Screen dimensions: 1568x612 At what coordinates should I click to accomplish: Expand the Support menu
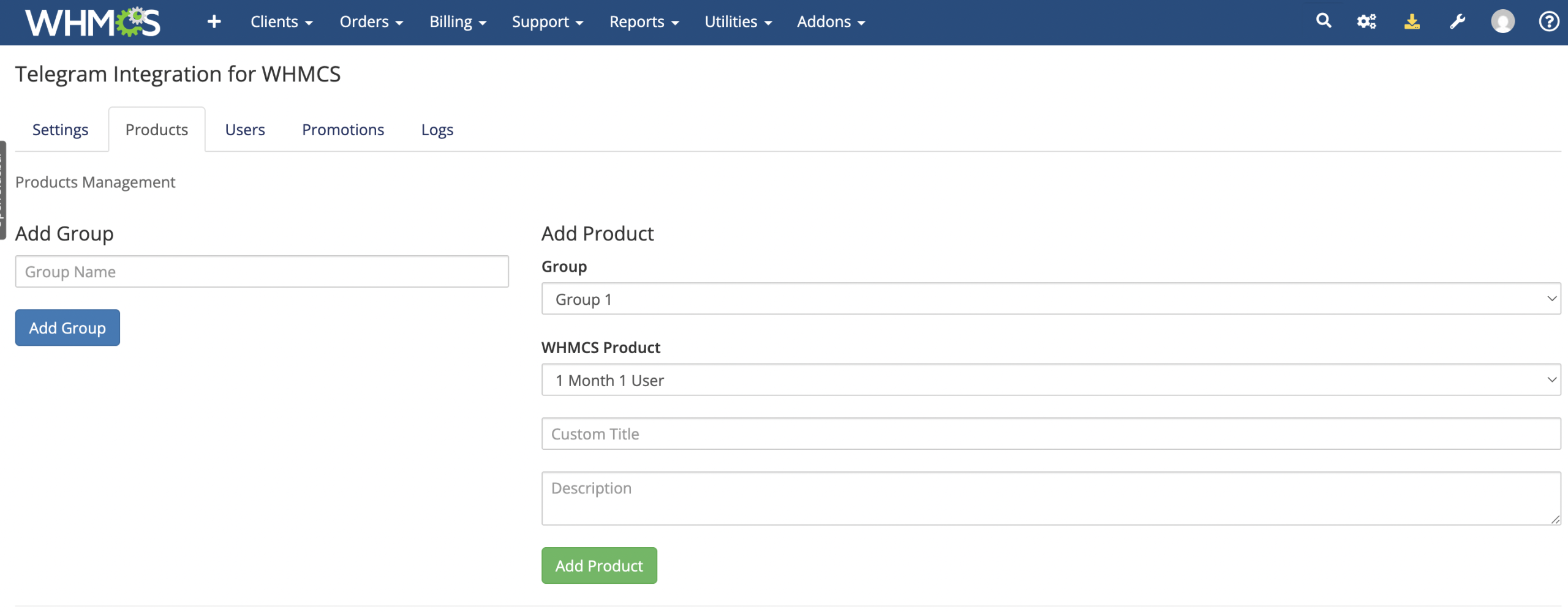point(548,22)
